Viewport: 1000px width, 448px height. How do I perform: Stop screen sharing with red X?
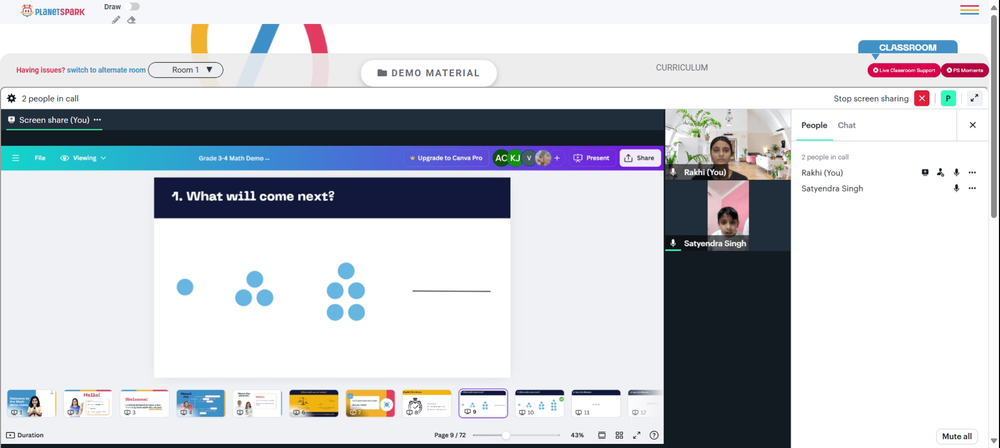coord(922,98)
